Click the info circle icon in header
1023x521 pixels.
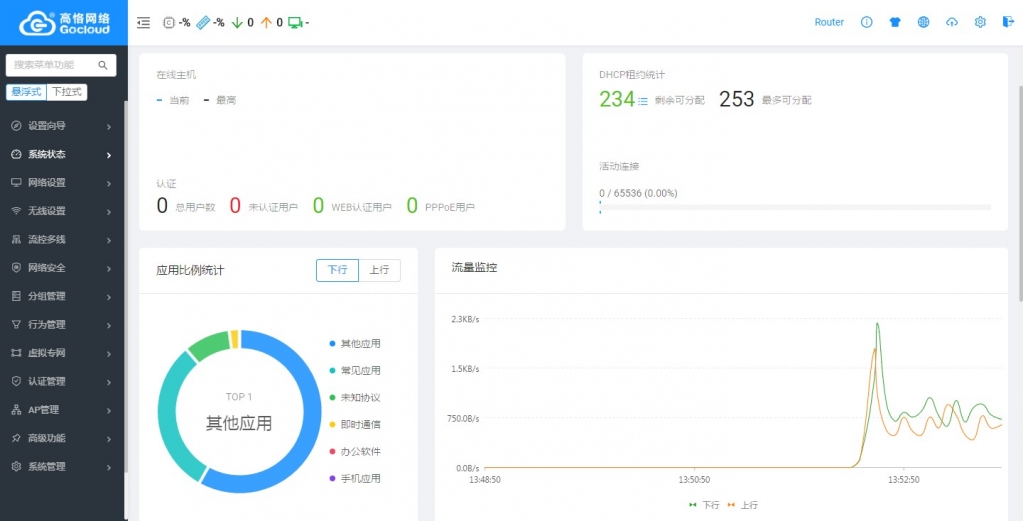click(867, 22)
